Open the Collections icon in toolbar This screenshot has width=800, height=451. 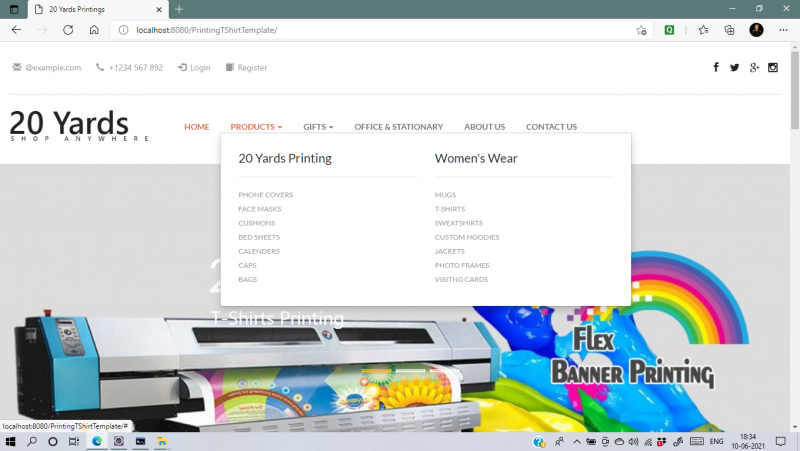tap(730, 30)
